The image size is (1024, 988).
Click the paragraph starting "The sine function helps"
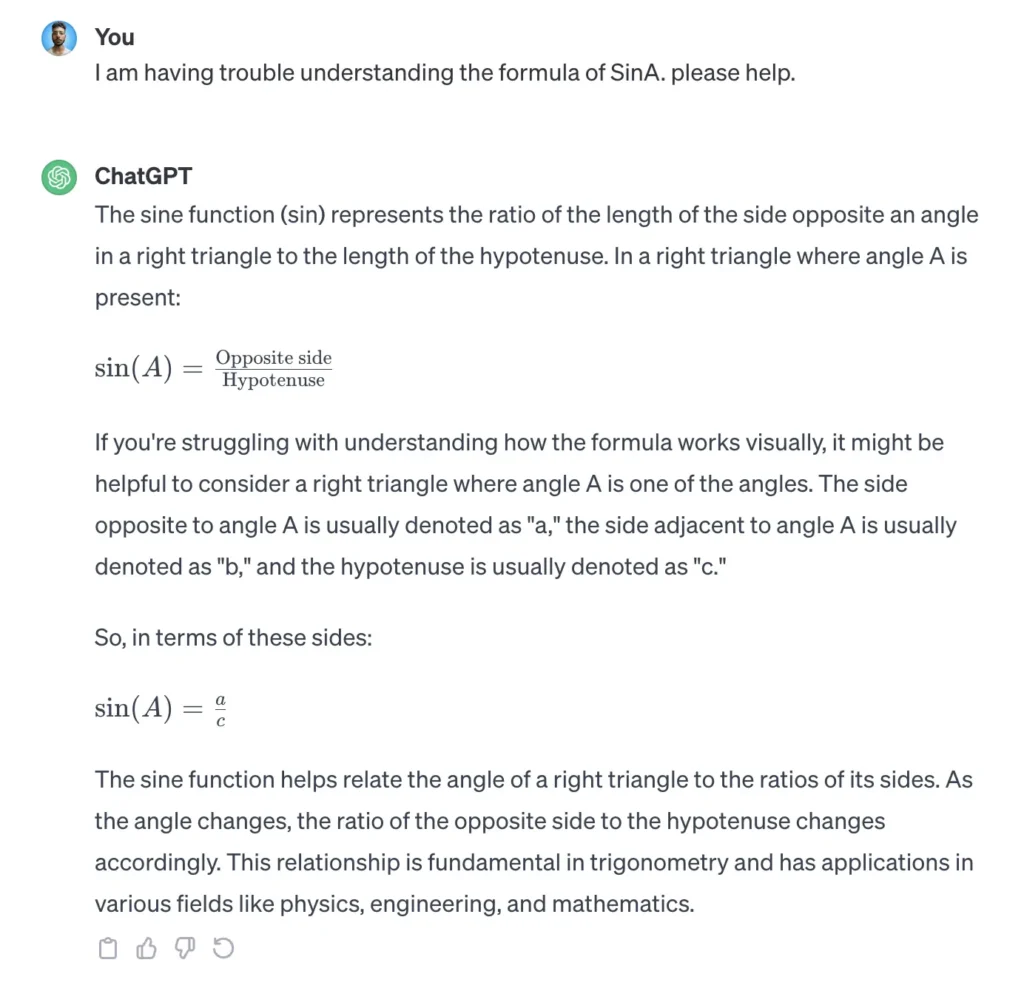(534, 841)
